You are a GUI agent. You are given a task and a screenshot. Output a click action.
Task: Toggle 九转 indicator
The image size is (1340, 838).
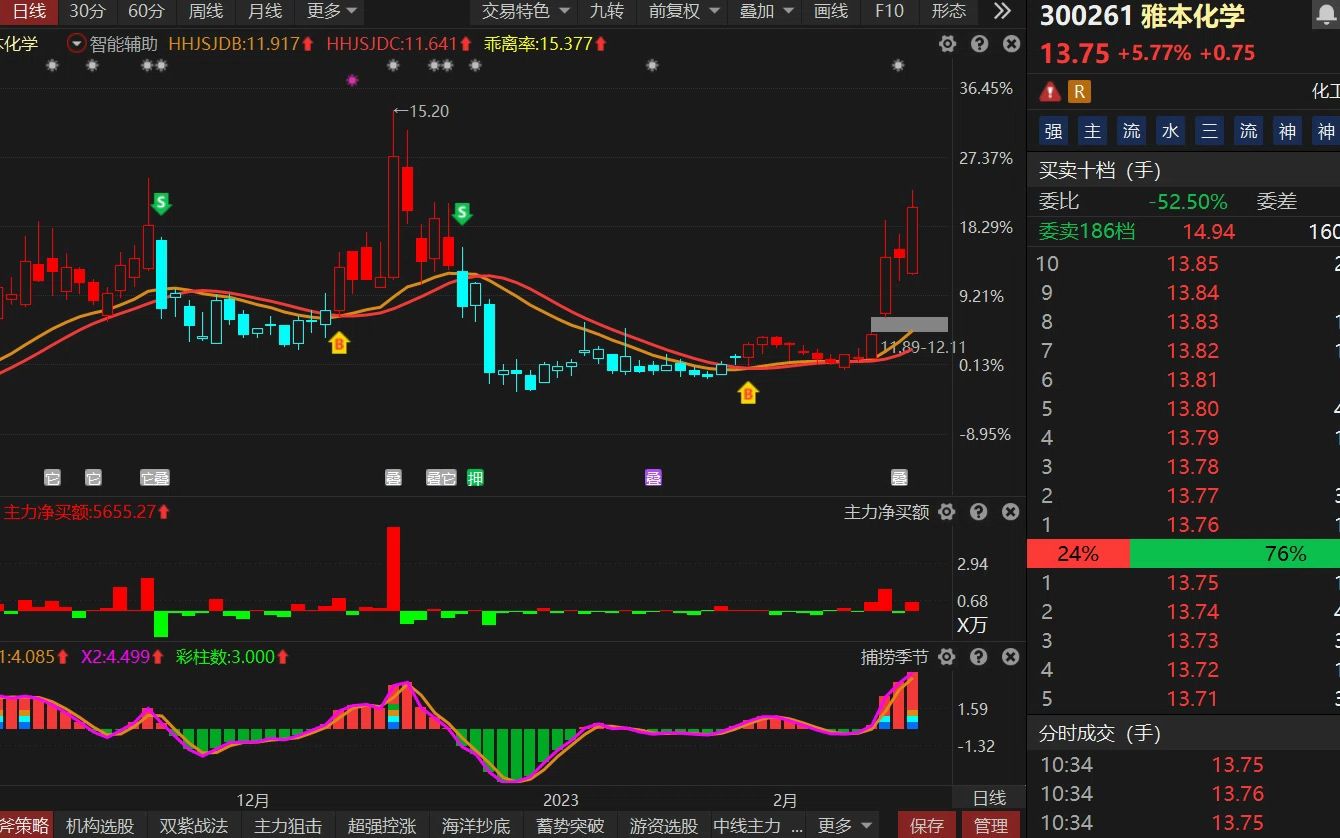[606, 11]
